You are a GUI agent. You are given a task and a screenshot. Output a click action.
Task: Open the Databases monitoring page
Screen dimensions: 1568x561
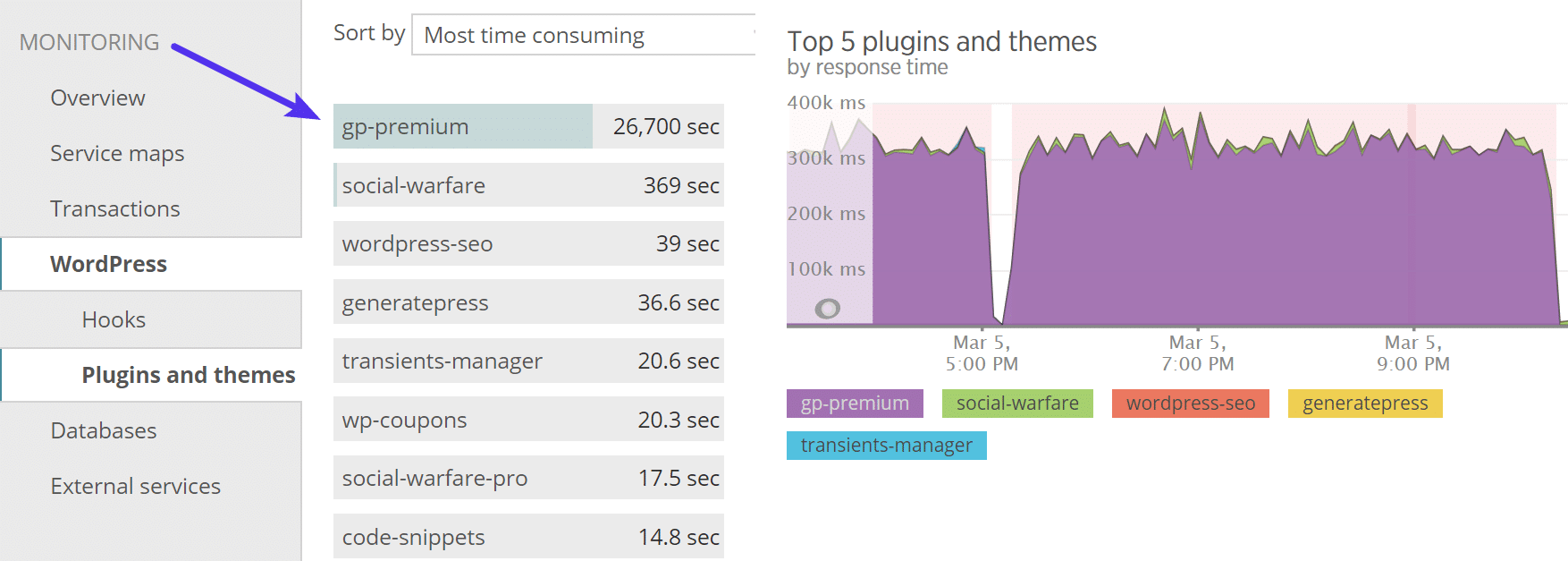104,430
